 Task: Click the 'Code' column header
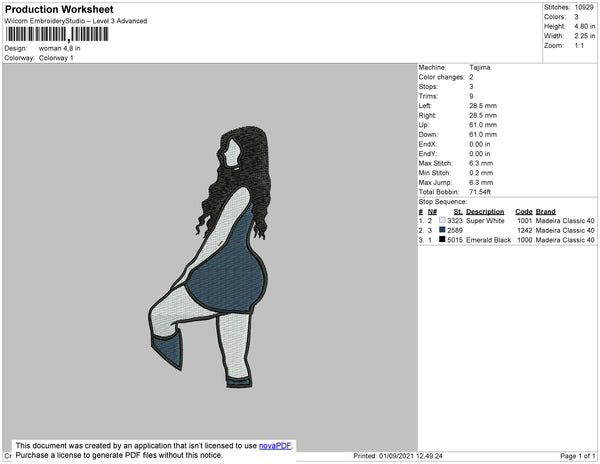click(x=524, y=212)
